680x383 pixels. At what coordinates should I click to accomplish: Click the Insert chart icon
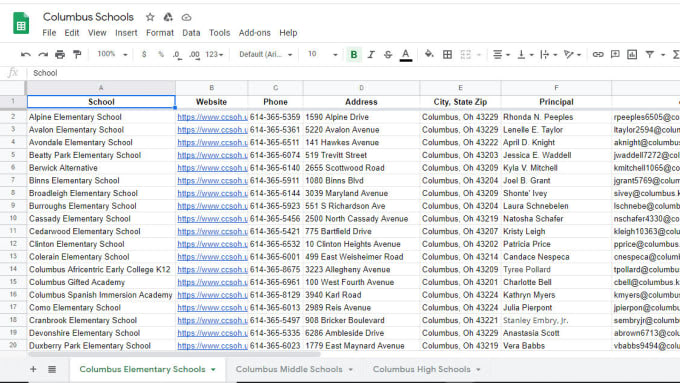pos(632,55)
